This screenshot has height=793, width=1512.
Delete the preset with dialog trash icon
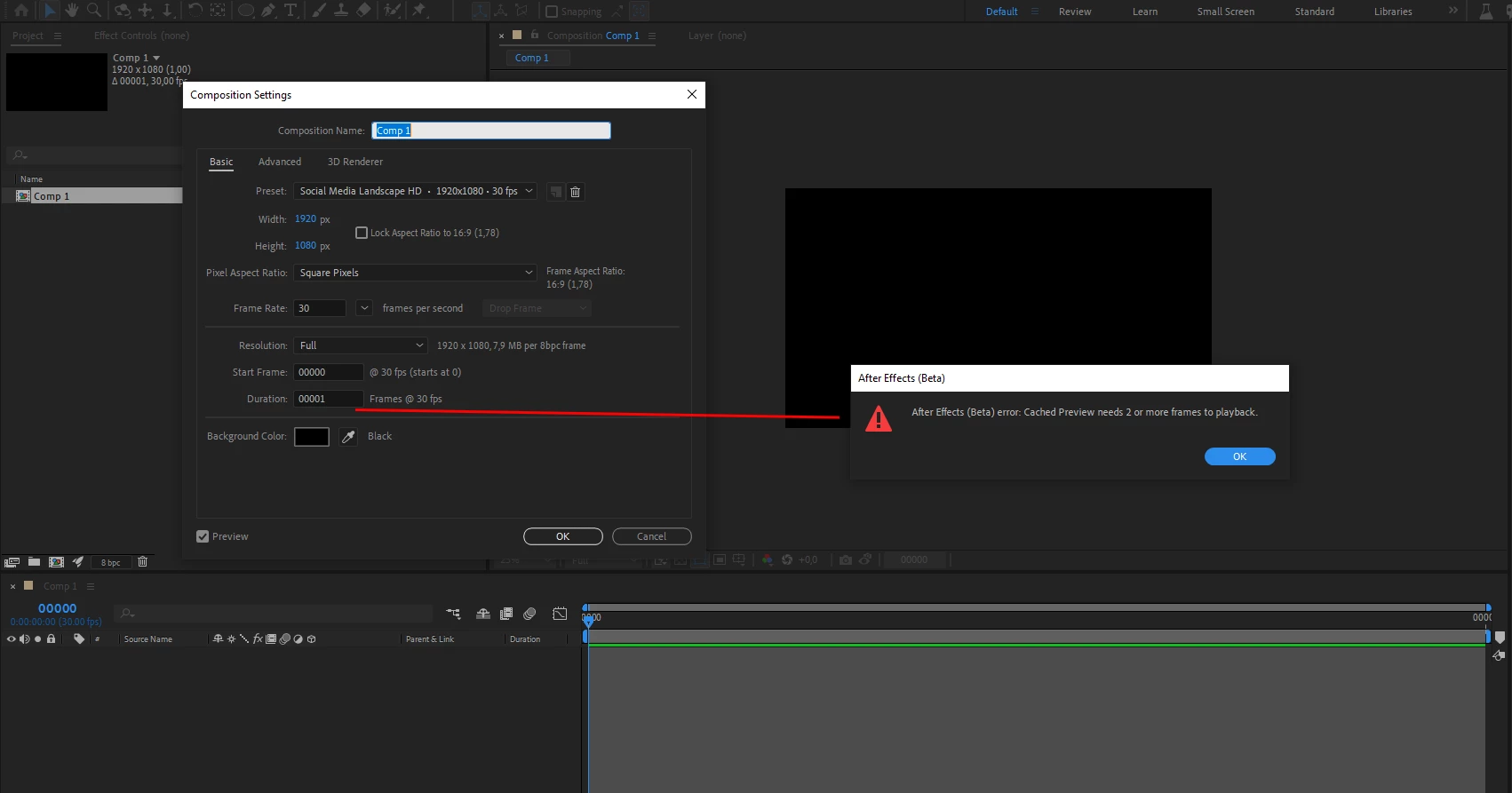575,192
